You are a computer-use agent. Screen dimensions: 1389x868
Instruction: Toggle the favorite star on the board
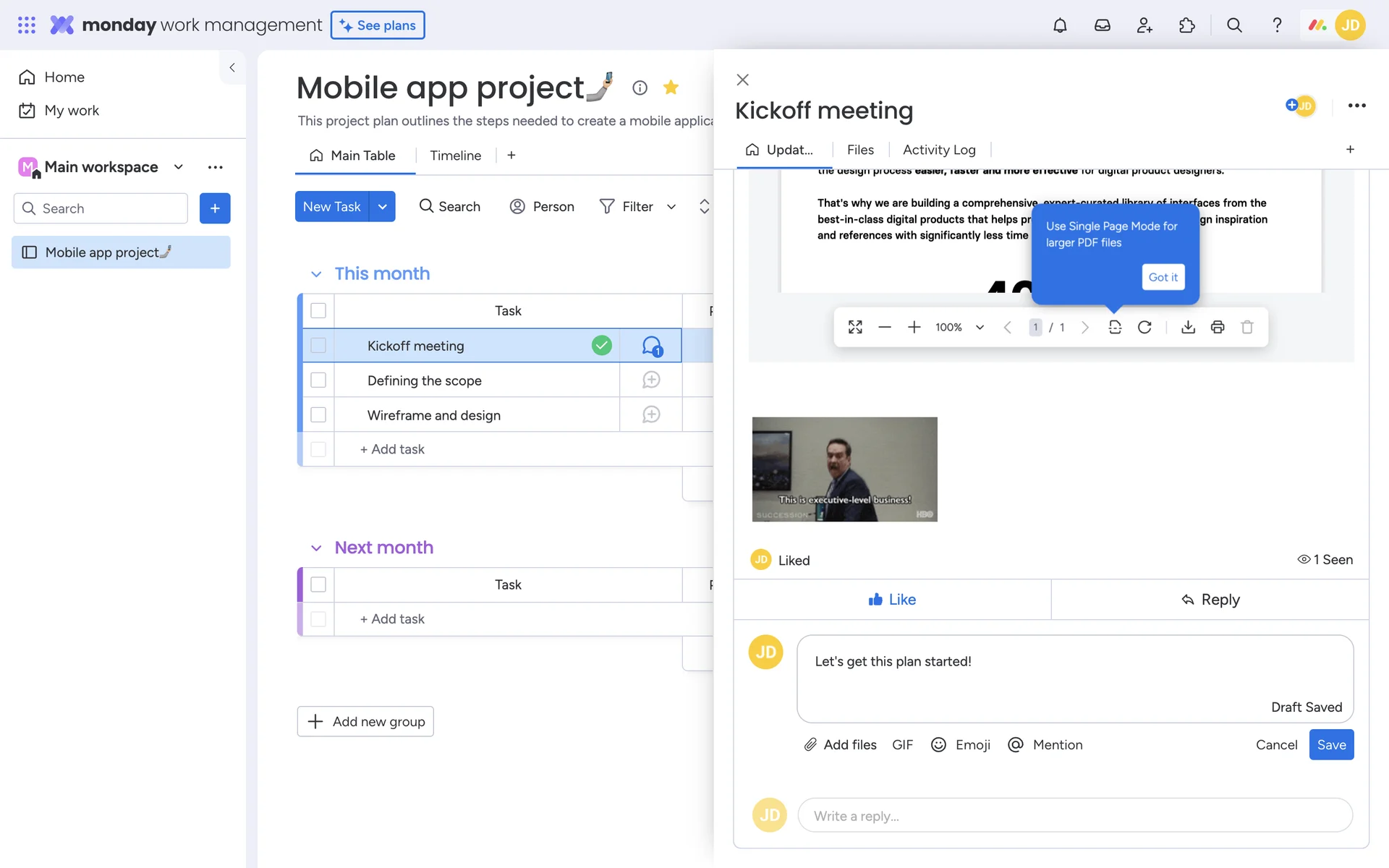coord(671,88)
